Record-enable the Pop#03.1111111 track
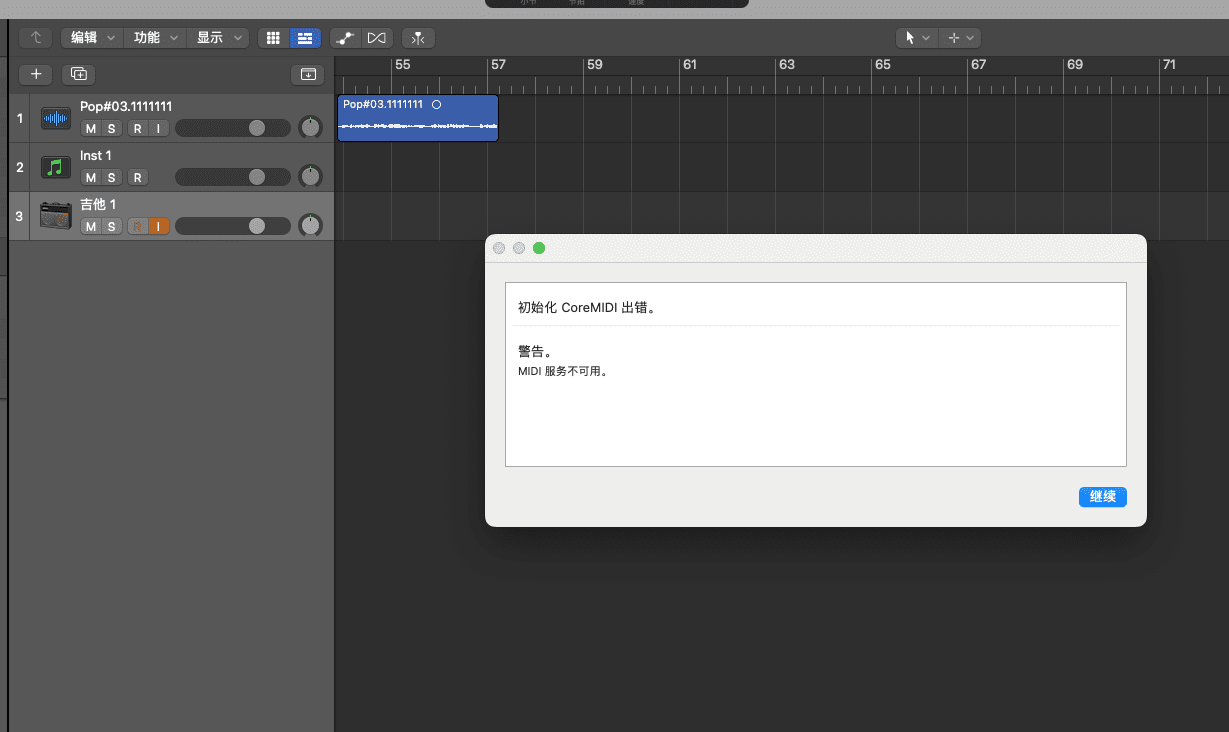The width and height of the screenshot is (1229, 732). (138, 129)
